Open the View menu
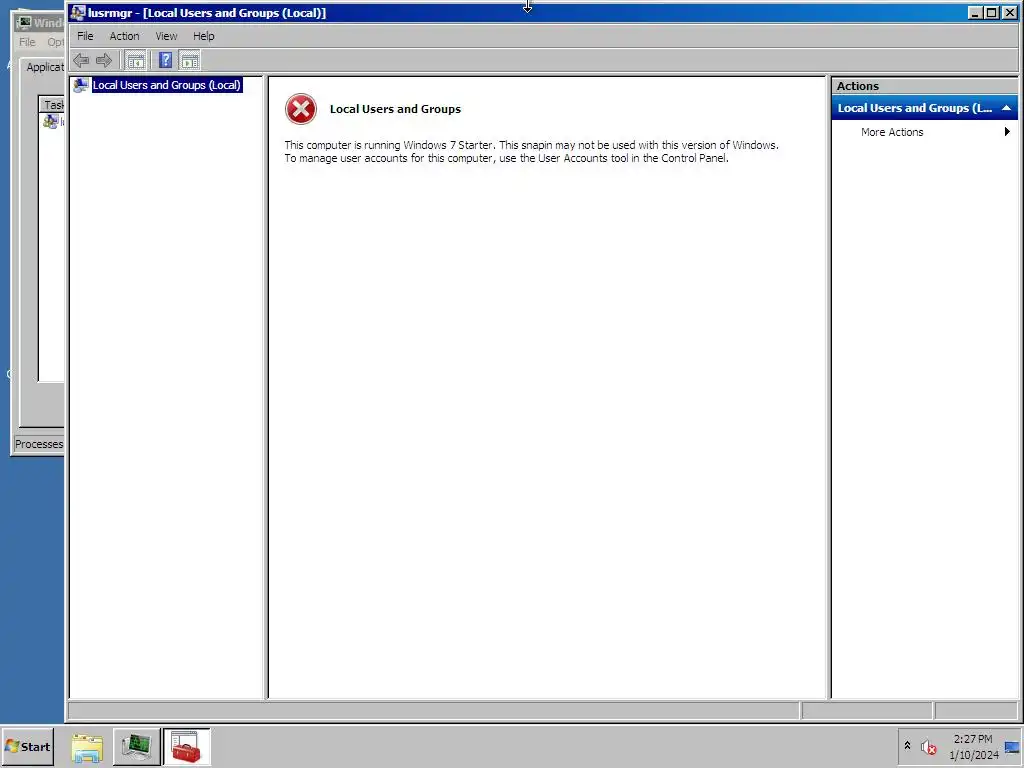This screenshot has width=1024, height=768. click(x=166, y=36)
